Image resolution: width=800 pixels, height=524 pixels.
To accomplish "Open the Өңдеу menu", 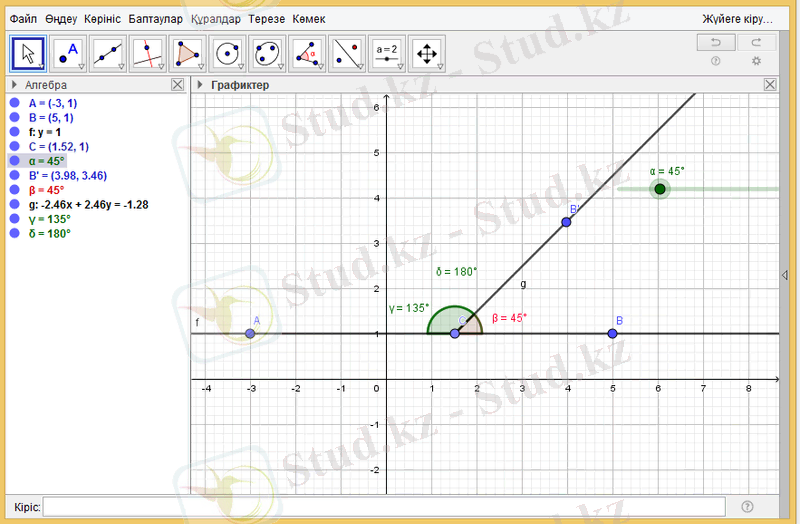I will [x=61, y=19].
